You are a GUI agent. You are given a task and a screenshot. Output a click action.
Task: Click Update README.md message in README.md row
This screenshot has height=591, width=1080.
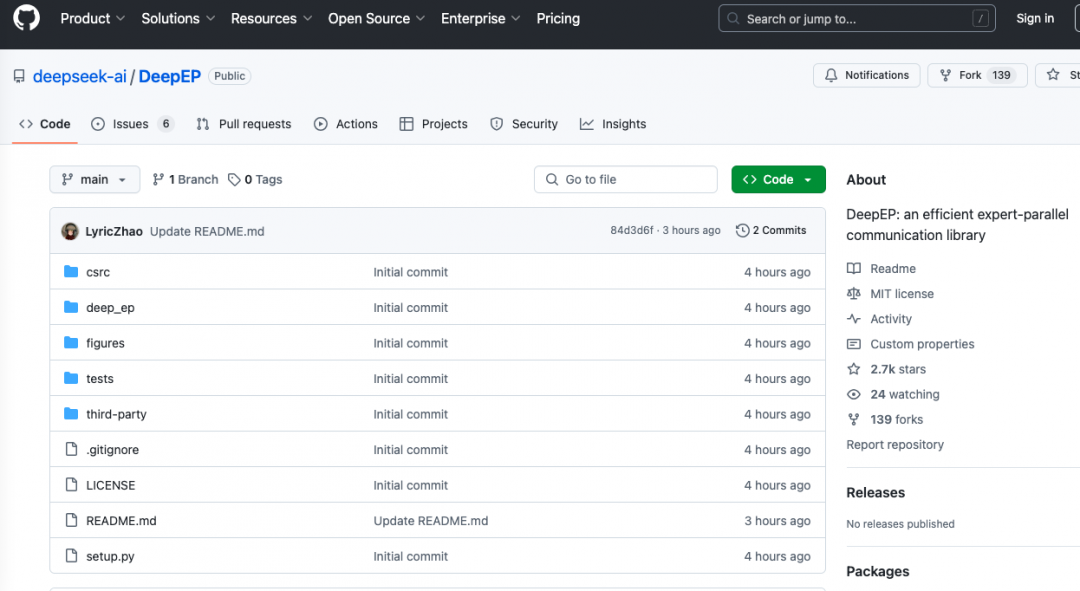pos(430,521)
